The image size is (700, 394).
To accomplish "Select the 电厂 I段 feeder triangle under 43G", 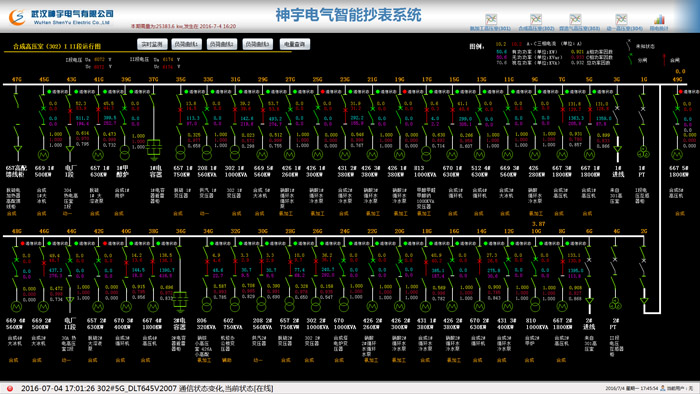I will point(70,149).
